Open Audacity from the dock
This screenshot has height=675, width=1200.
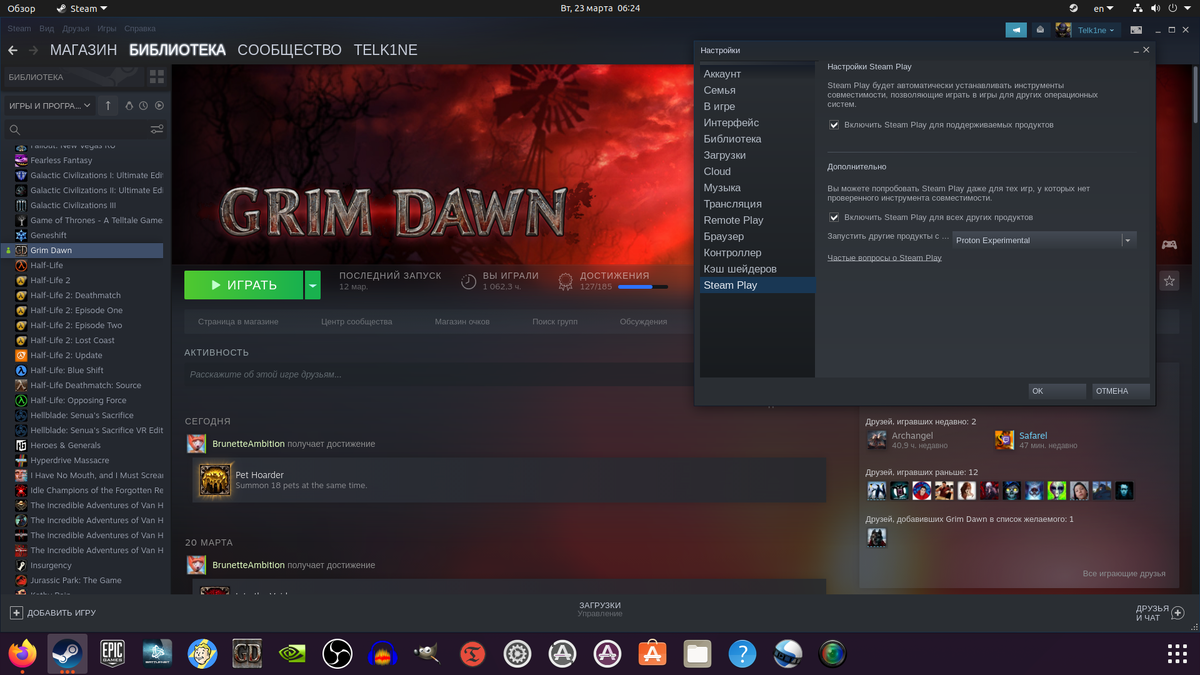[382, 654]
